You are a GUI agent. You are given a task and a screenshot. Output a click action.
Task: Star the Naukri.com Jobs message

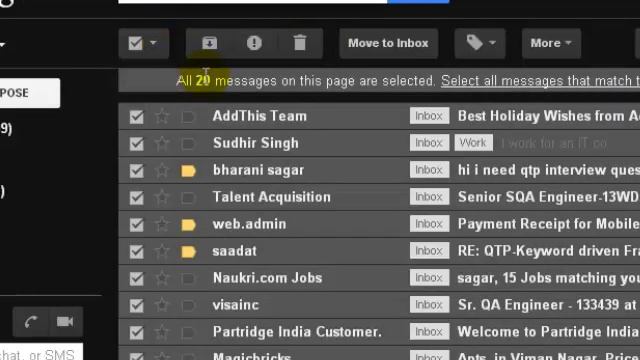click(x=162, y=278)
